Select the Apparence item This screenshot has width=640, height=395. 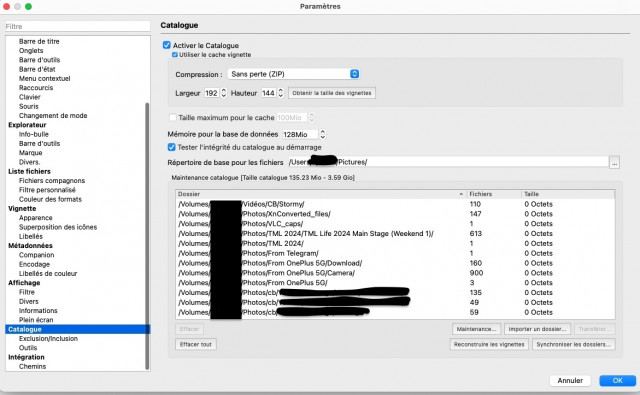(36, 218)
